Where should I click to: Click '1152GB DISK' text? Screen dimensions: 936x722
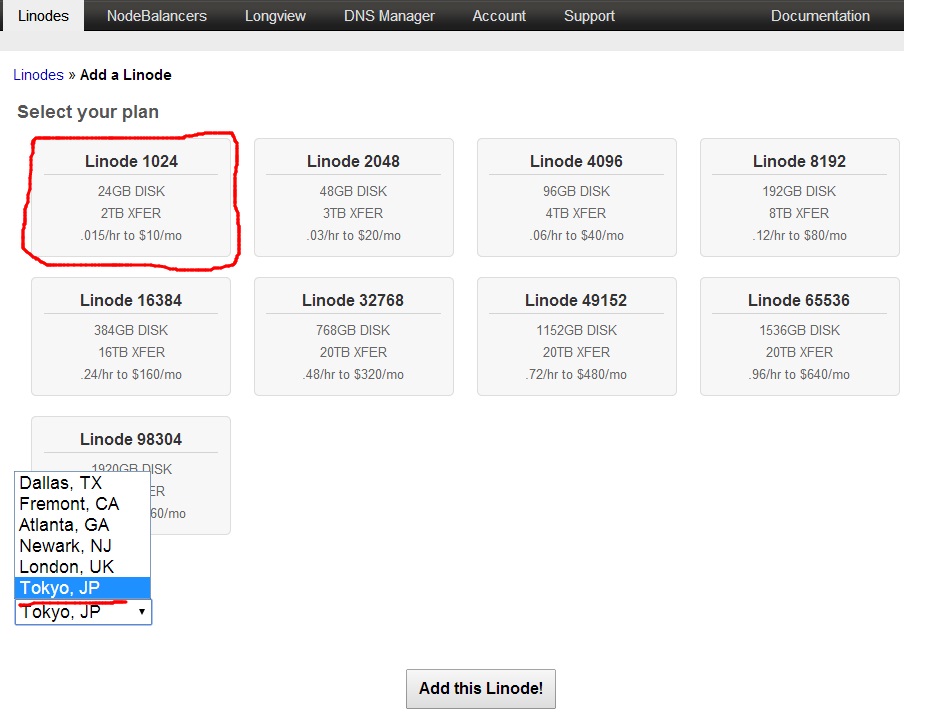coord(577,331)
